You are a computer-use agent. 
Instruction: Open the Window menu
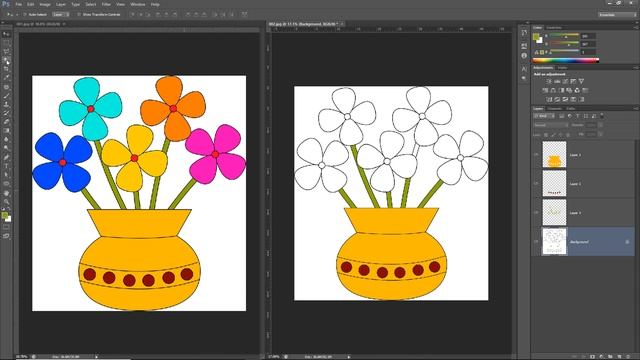click(138, 4)
